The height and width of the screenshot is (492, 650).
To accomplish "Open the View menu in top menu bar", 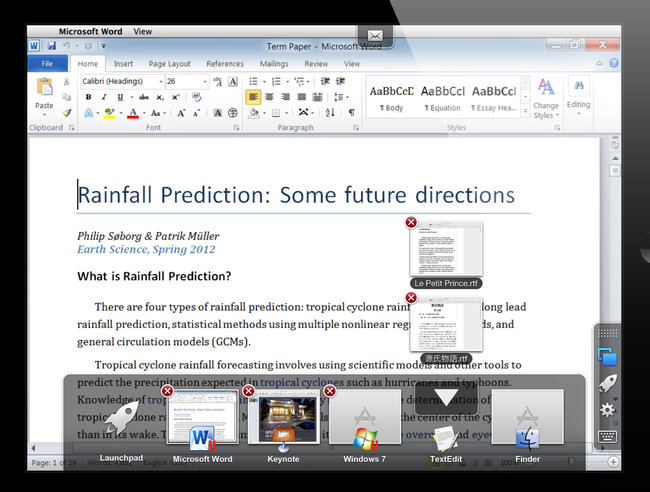I will 143,32.
